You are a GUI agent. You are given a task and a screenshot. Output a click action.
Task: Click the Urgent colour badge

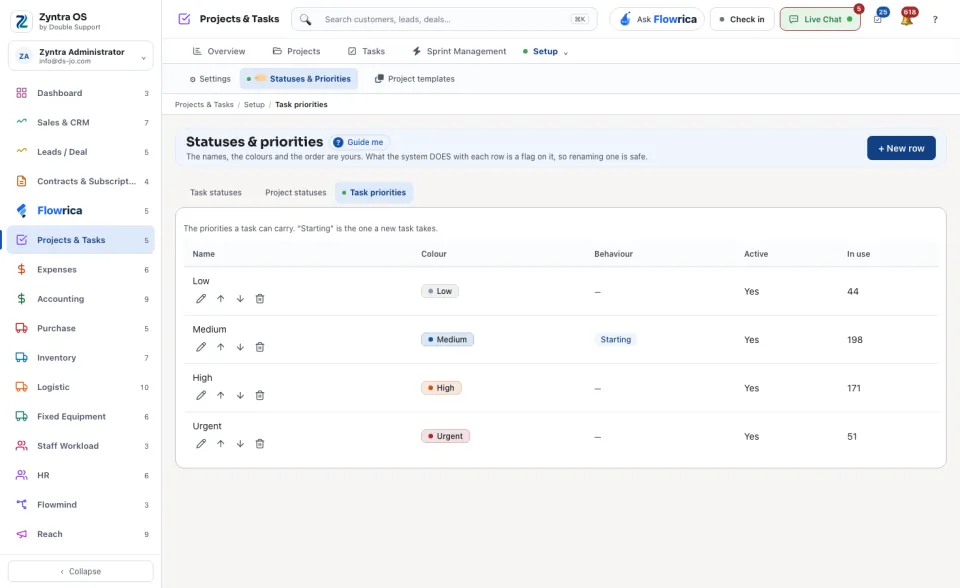click(445, 437)
